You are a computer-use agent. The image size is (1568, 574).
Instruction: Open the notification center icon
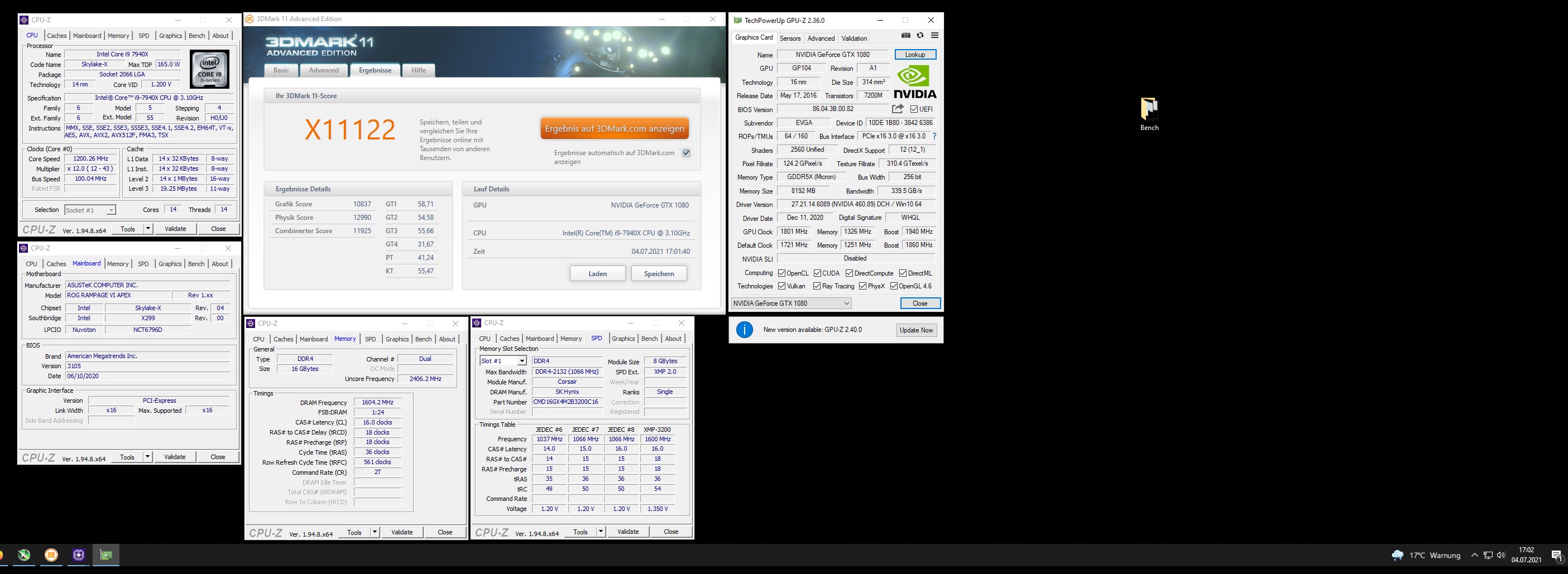point(1557,555)
